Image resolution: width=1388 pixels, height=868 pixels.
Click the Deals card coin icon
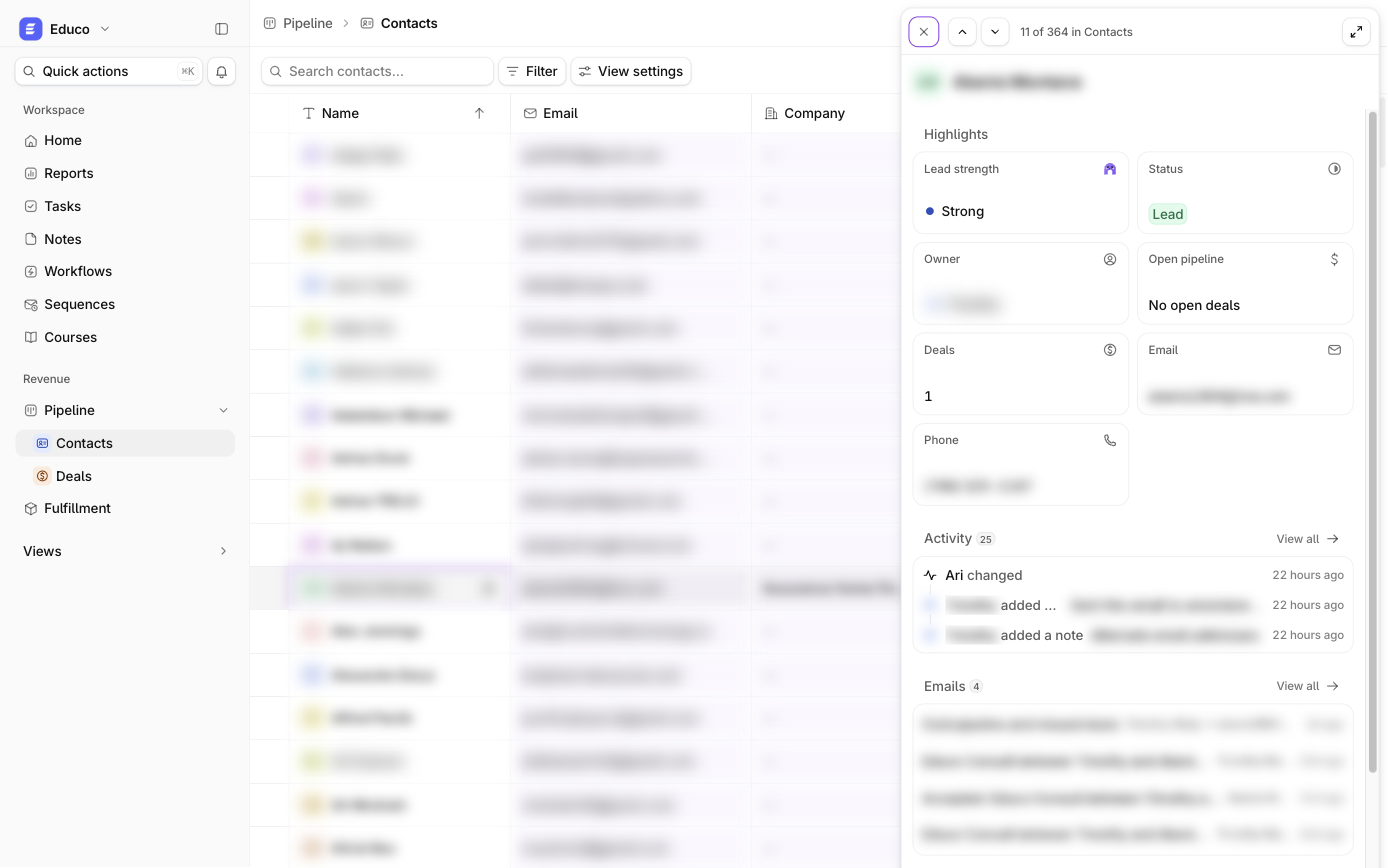tap(1110, 350)
